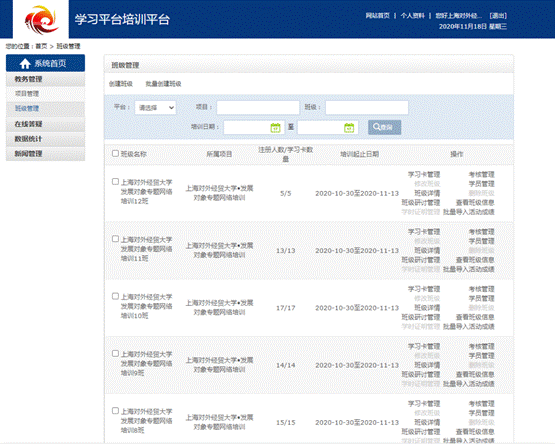Open end date calendar picker icon

349,127
